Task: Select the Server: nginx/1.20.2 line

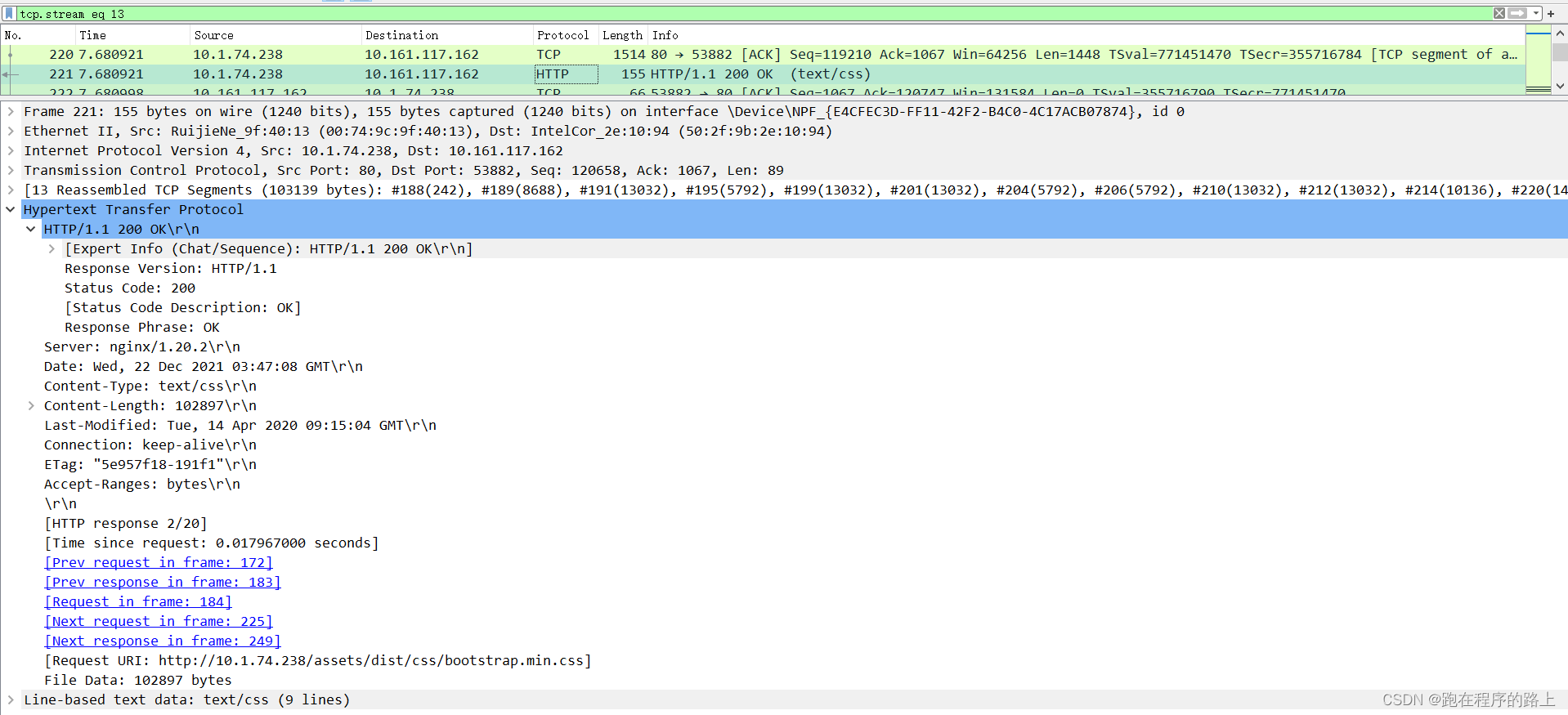Action: [x=142, y=347]
